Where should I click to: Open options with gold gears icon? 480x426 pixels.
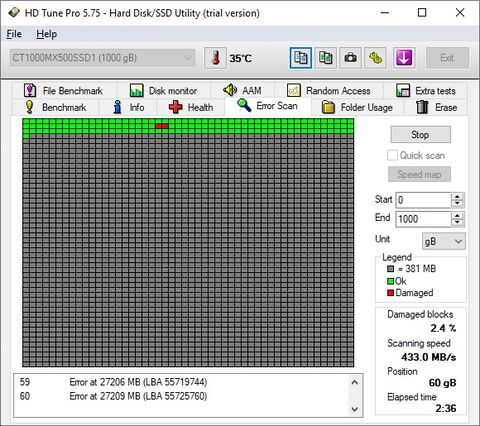[x=375, y=58]
